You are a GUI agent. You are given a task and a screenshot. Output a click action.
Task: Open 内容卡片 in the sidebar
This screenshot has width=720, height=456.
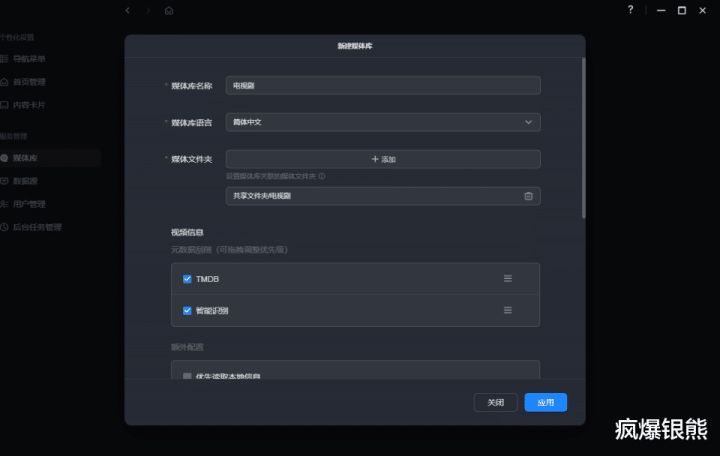pyautogui.click(x=29, y=105)
